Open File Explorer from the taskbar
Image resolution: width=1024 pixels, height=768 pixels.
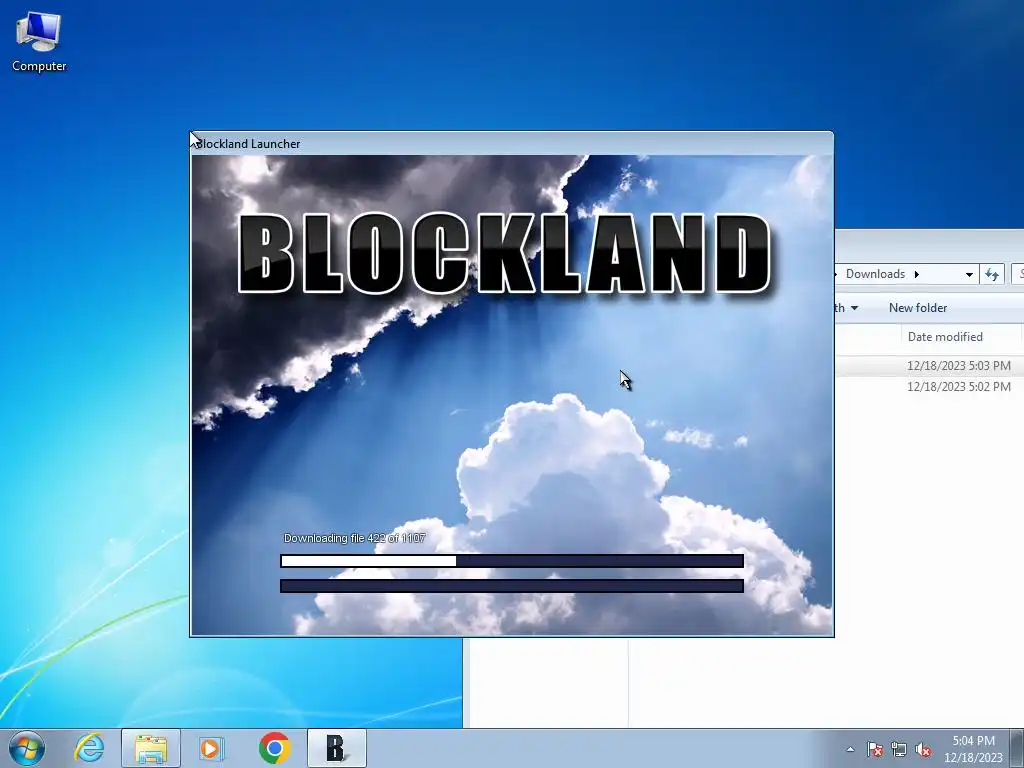pos(151,748)
